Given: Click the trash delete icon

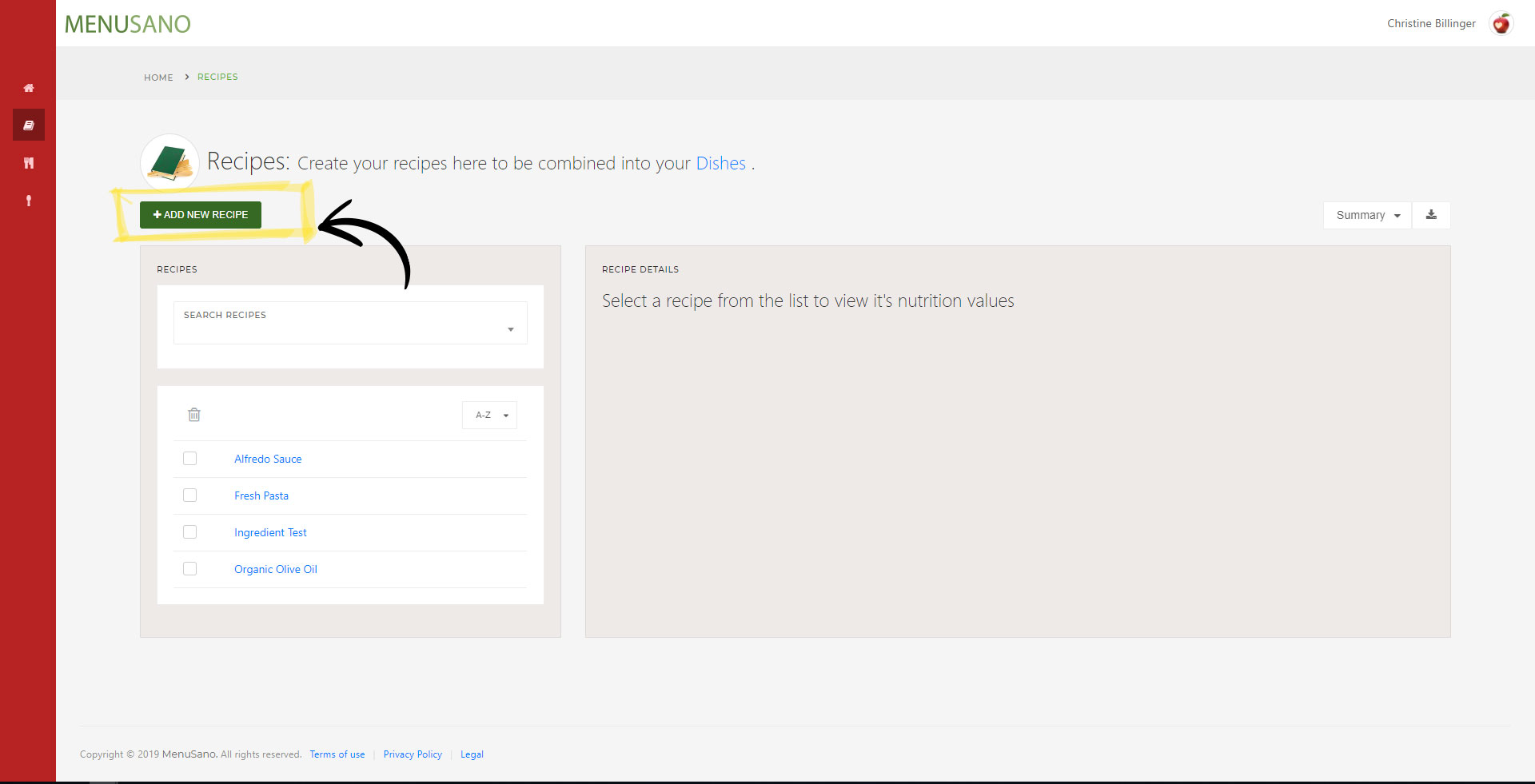Looking at the screenshot, I should (x=194, y=415).
